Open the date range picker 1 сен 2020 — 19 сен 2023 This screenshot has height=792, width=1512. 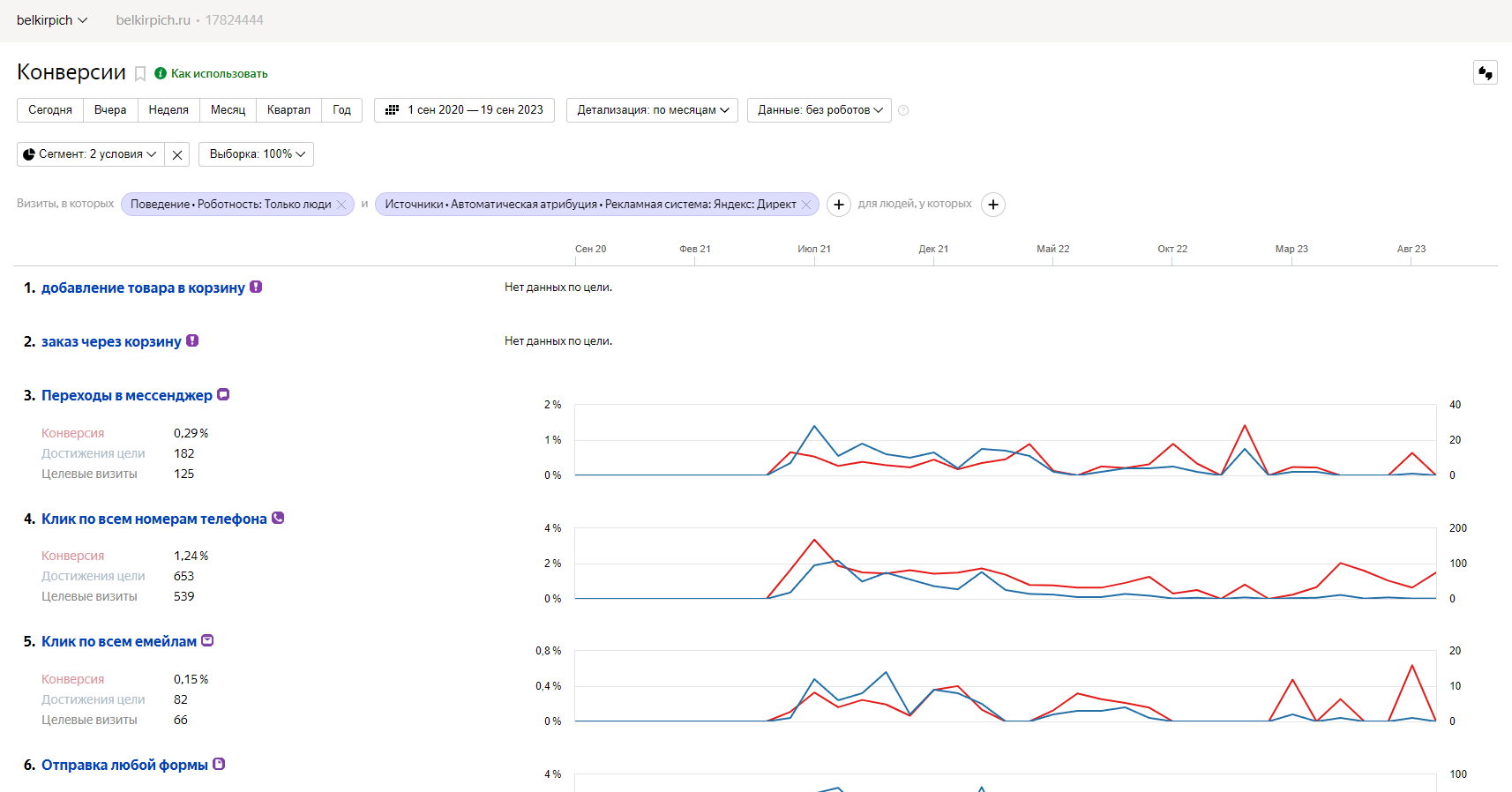tap(464, 110)
